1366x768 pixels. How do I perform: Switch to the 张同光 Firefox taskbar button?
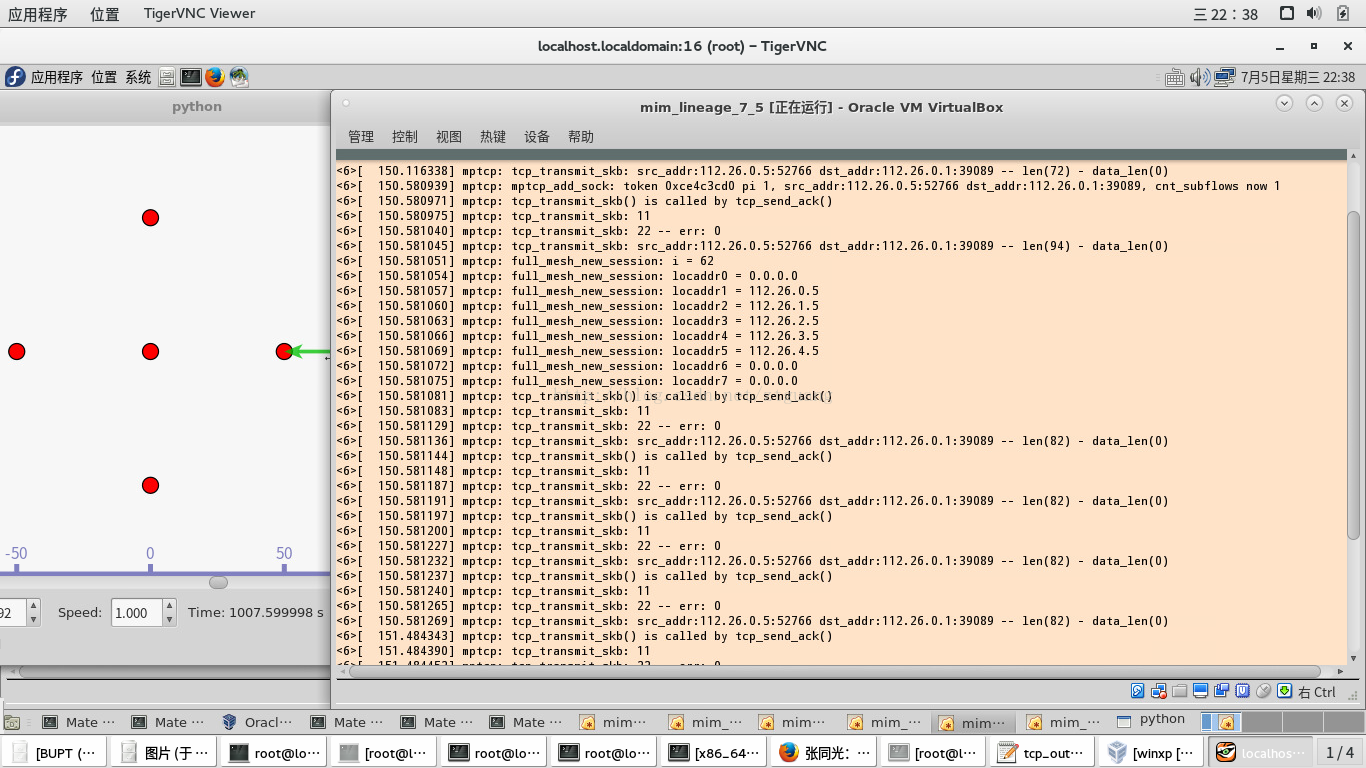coord(825,753)
